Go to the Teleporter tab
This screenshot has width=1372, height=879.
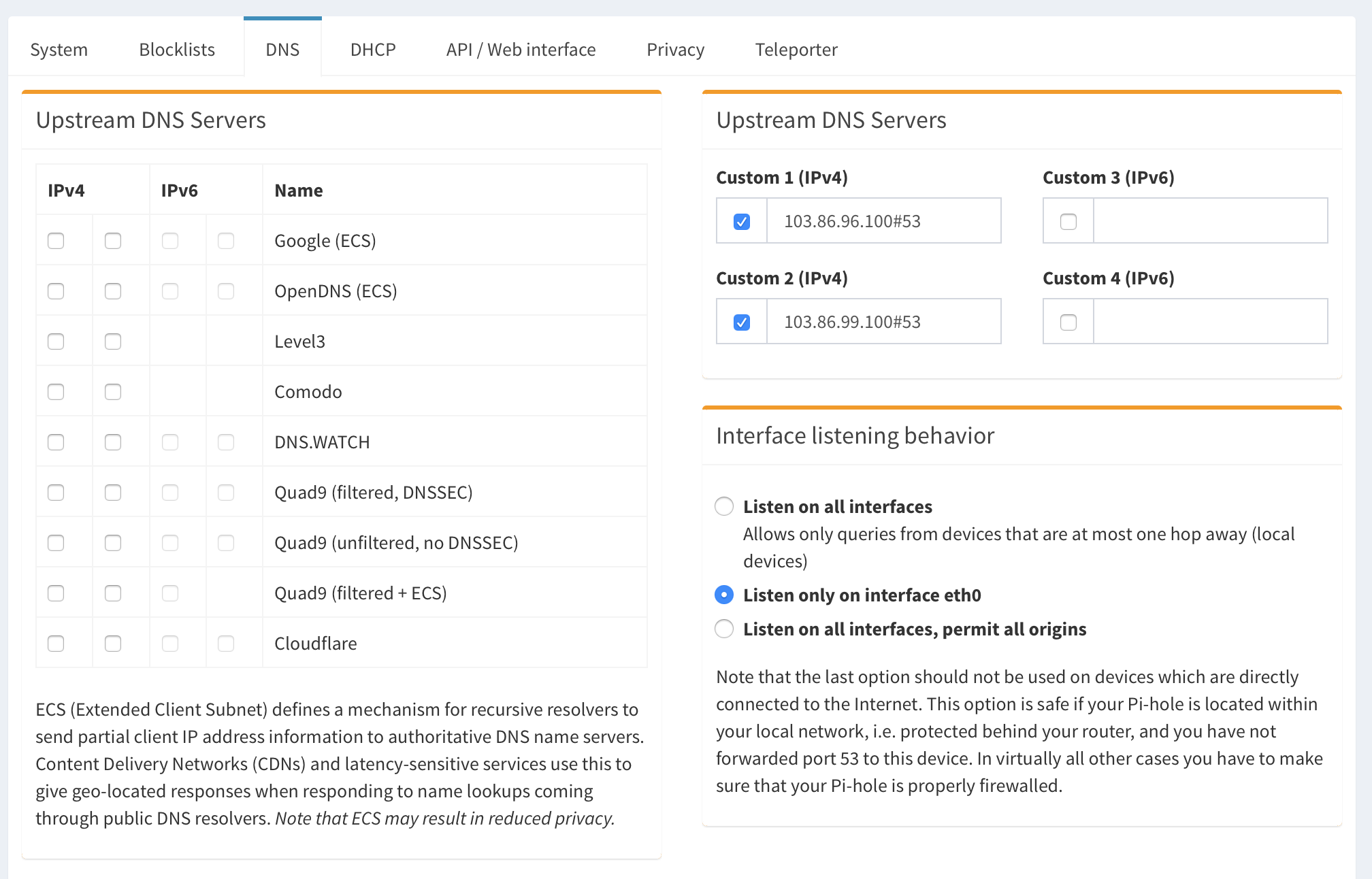coord(796,49)
